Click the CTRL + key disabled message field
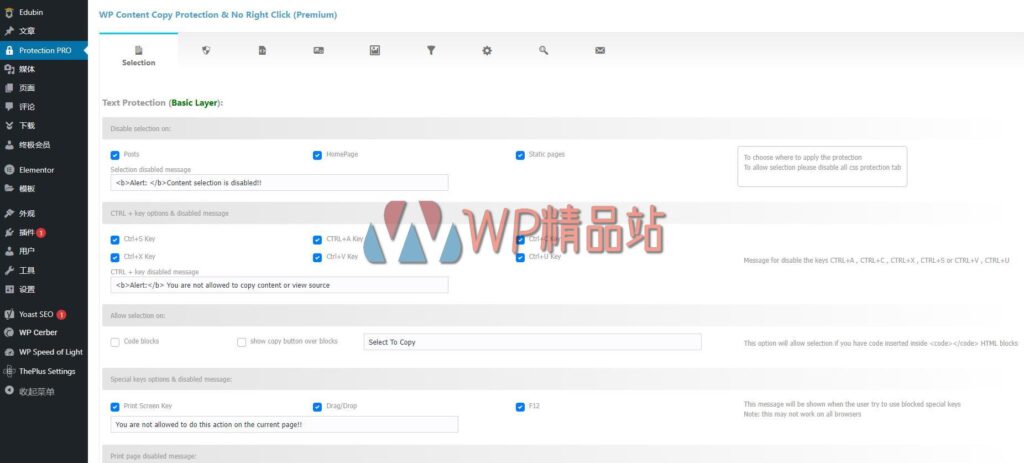The width and height of the screenshot is (1024, 463). pyautogui.click(x=280, y=285)
